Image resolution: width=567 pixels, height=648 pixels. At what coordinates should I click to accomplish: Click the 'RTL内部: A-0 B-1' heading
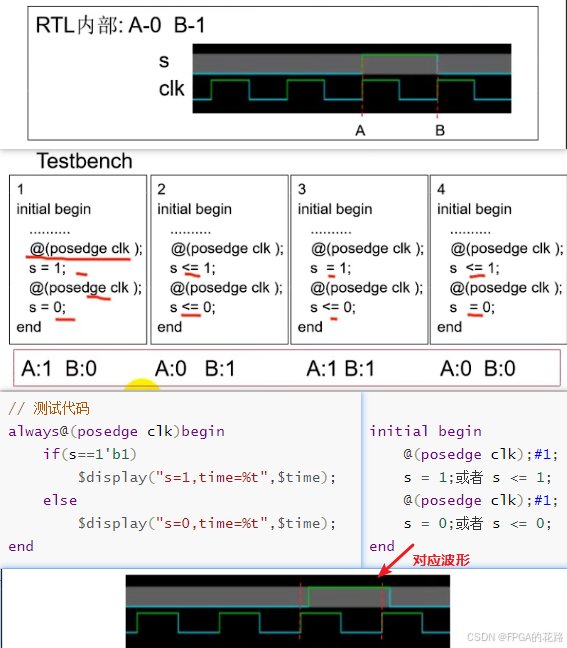pos(120,25)
